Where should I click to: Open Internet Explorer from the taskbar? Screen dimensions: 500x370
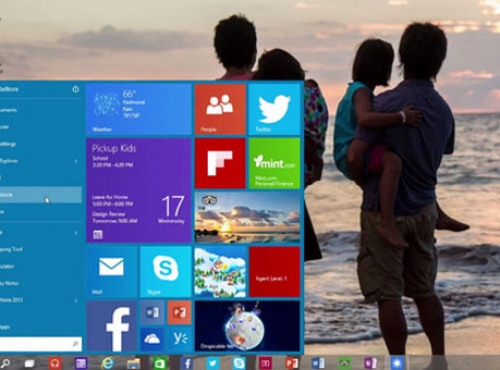pos(107,363)
